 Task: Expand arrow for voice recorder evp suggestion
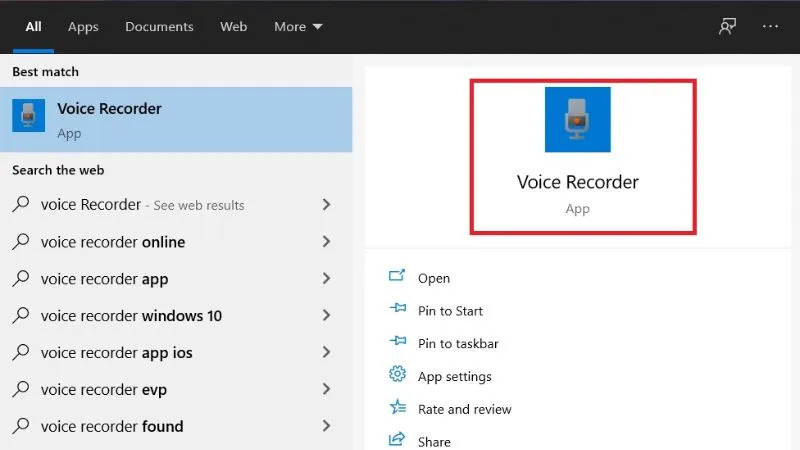tap(326, 390)
